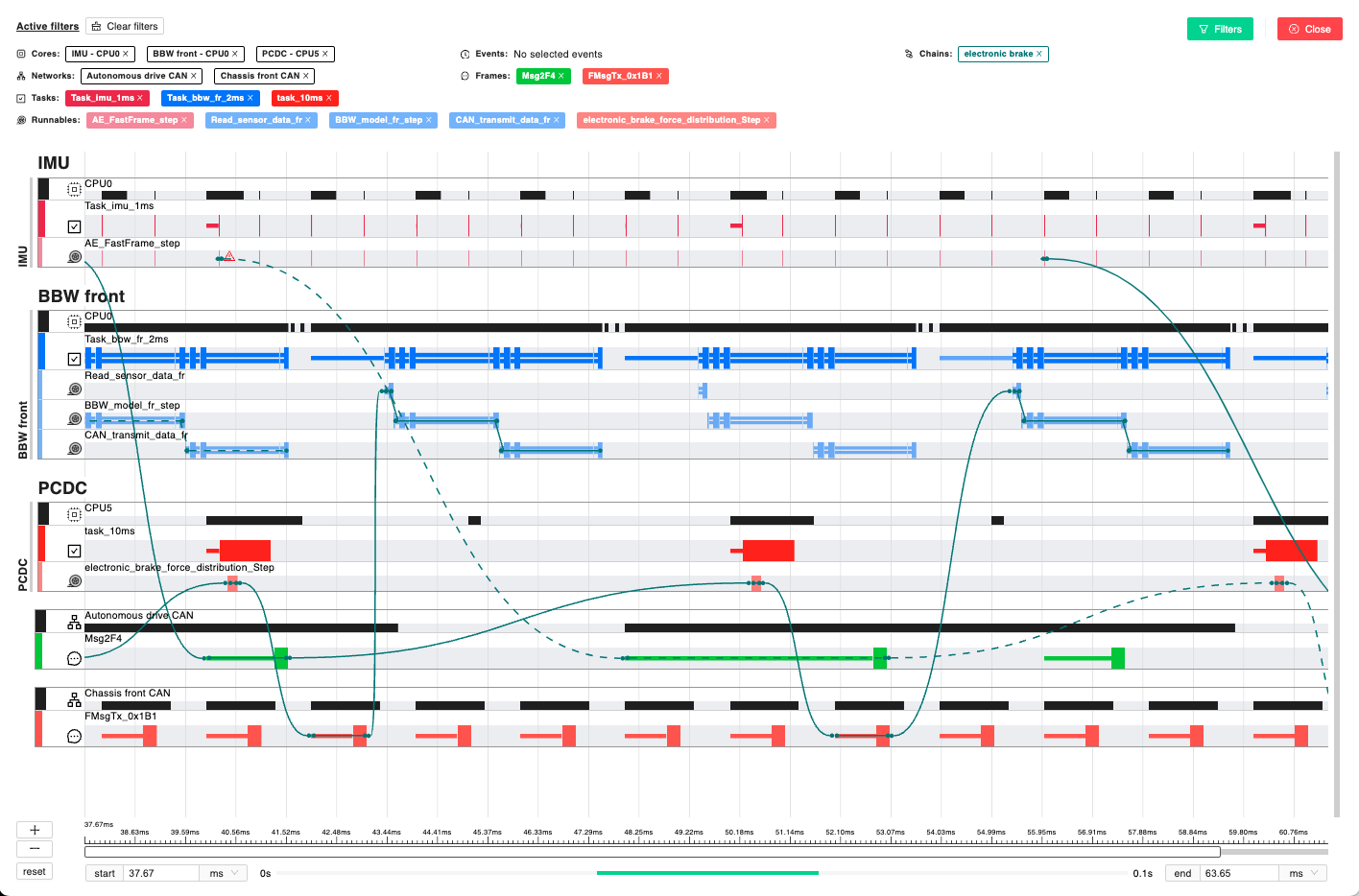Toggle the task_10ms checkbox in PCDC

(74, 551)
